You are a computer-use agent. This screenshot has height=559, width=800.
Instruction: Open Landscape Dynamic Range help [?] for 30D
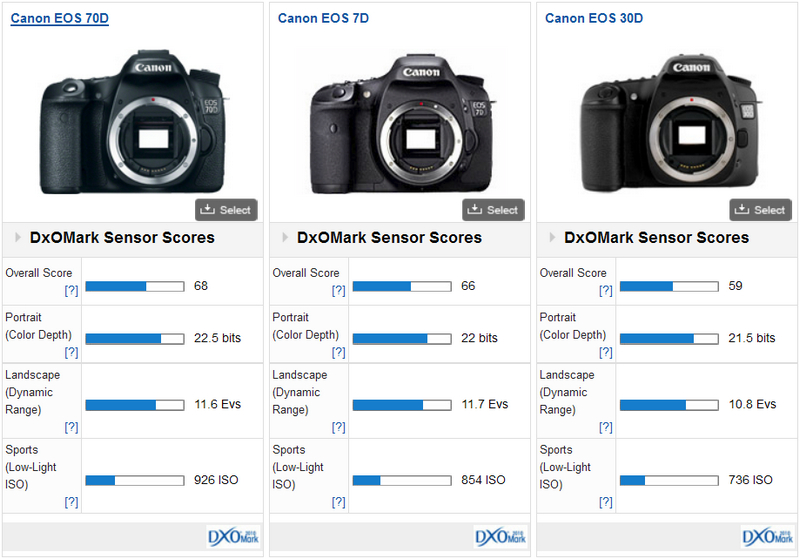coord(606,427)
